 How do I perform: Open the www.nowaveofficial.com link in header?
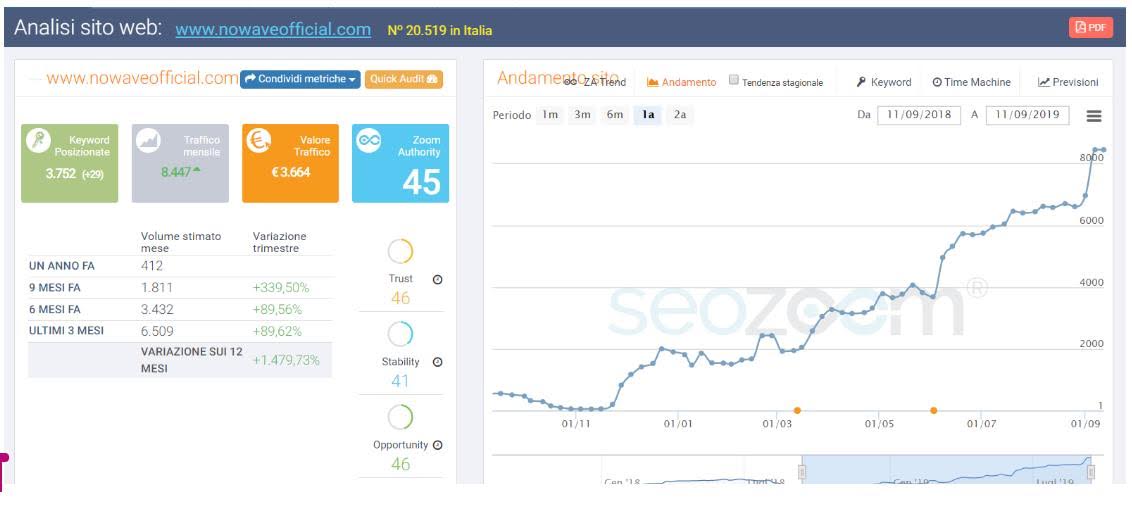(x=273, y=30)
